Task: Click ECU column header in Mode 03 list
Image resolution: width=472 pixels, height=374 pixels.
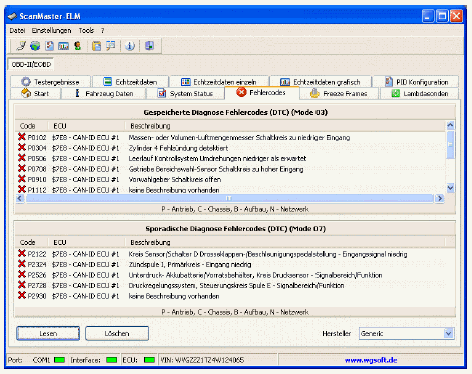Action: (87, 126)
